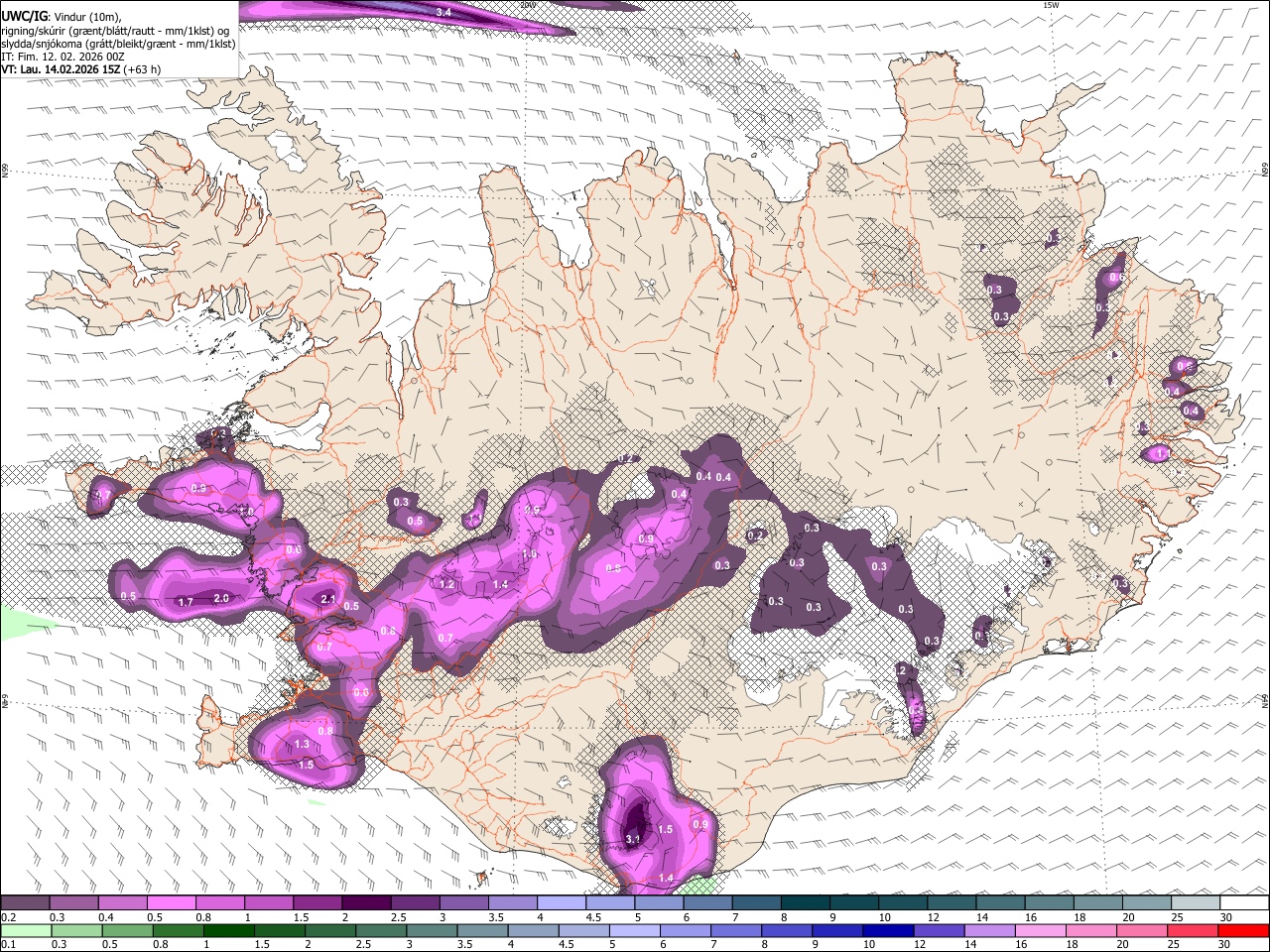The width and height of the screenshot is (1270, 952).
Task: Click the 'UWC/IG' title text
Action: [25, 17]
